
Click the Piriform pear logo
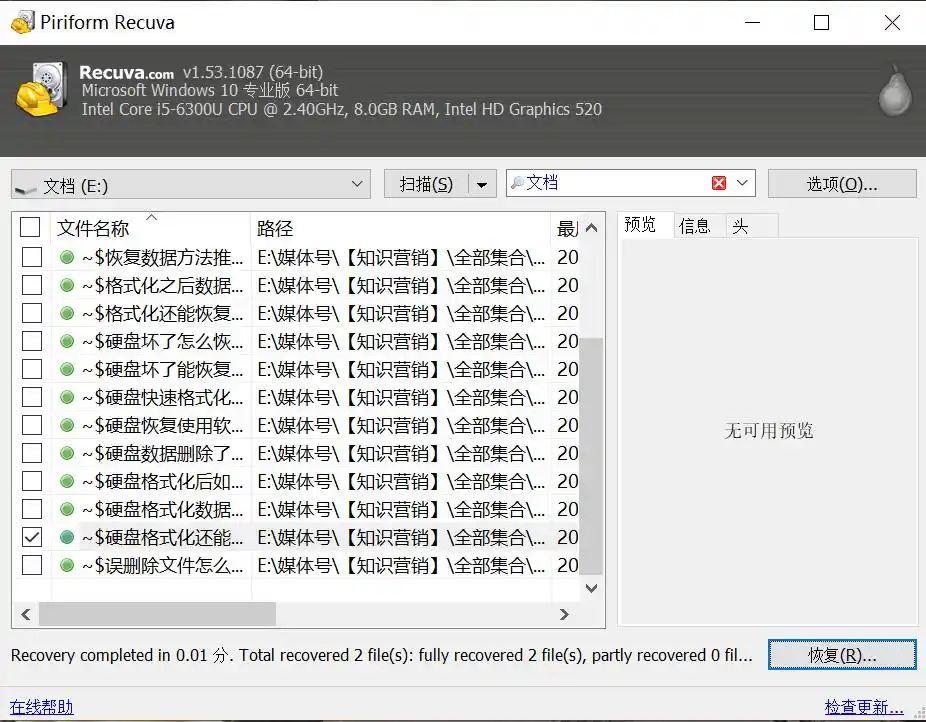pos(895,90)
